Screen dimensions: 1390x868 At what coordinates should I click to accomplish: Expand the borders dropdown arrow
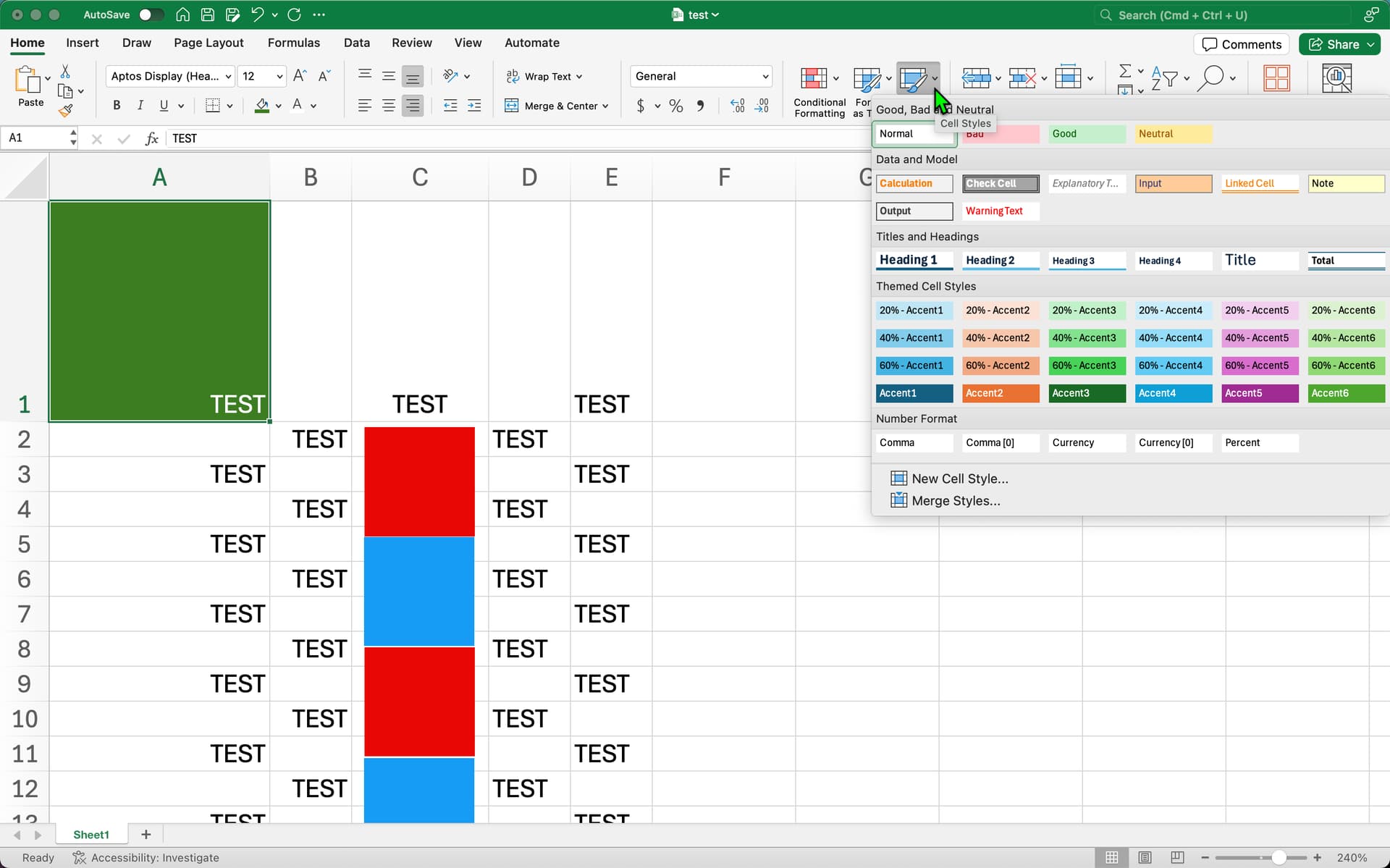click(x=229, y=106)
